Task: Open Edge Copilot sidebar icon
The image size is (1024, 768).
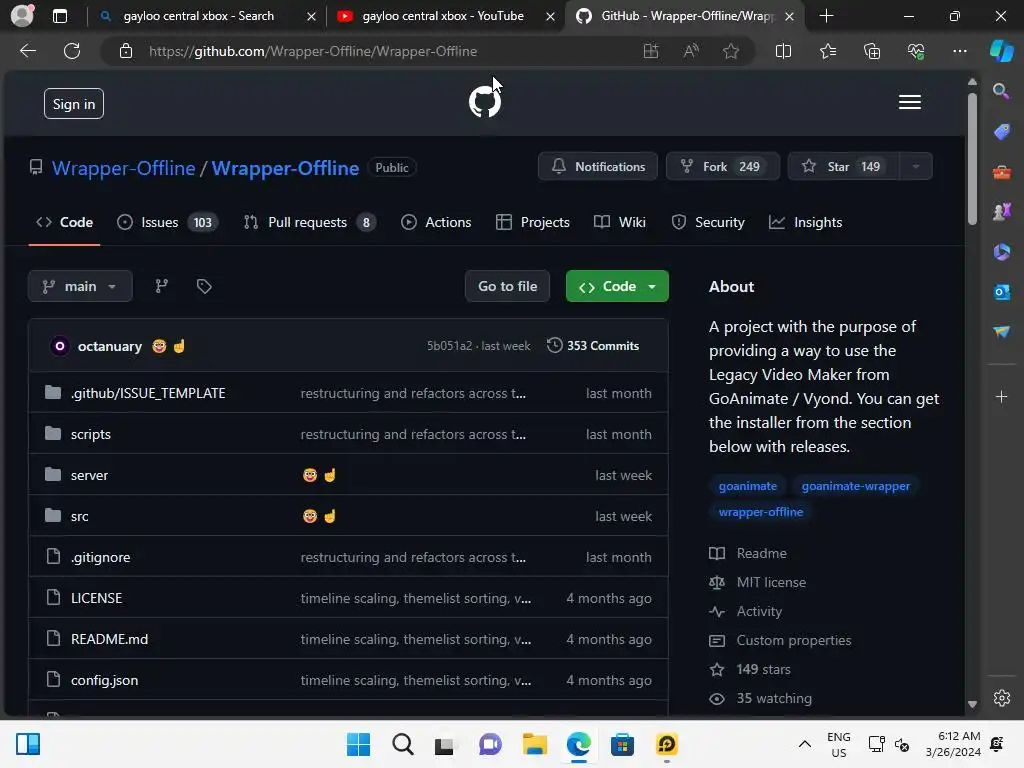Action: 1001,51
